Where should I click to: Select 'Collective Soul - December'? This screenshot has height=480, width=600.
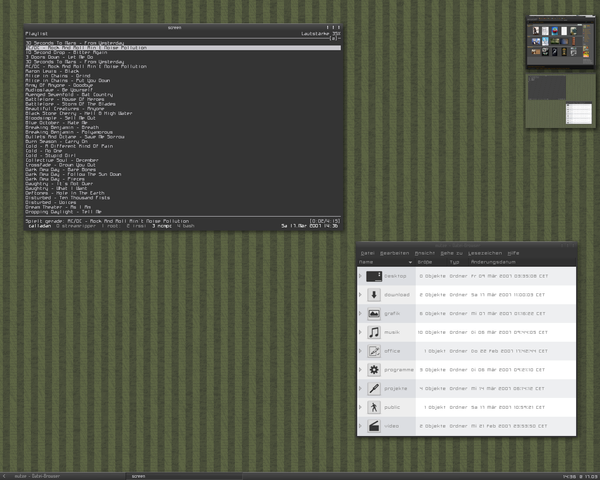click(62, 160)
